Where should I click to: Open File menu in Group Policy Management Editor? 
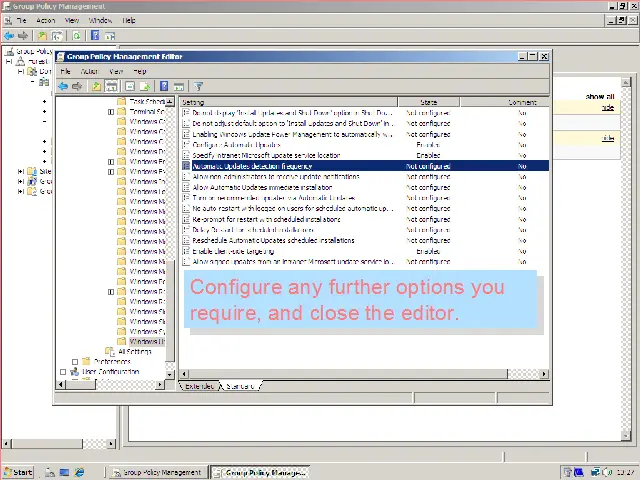click(x=65, y=71)
